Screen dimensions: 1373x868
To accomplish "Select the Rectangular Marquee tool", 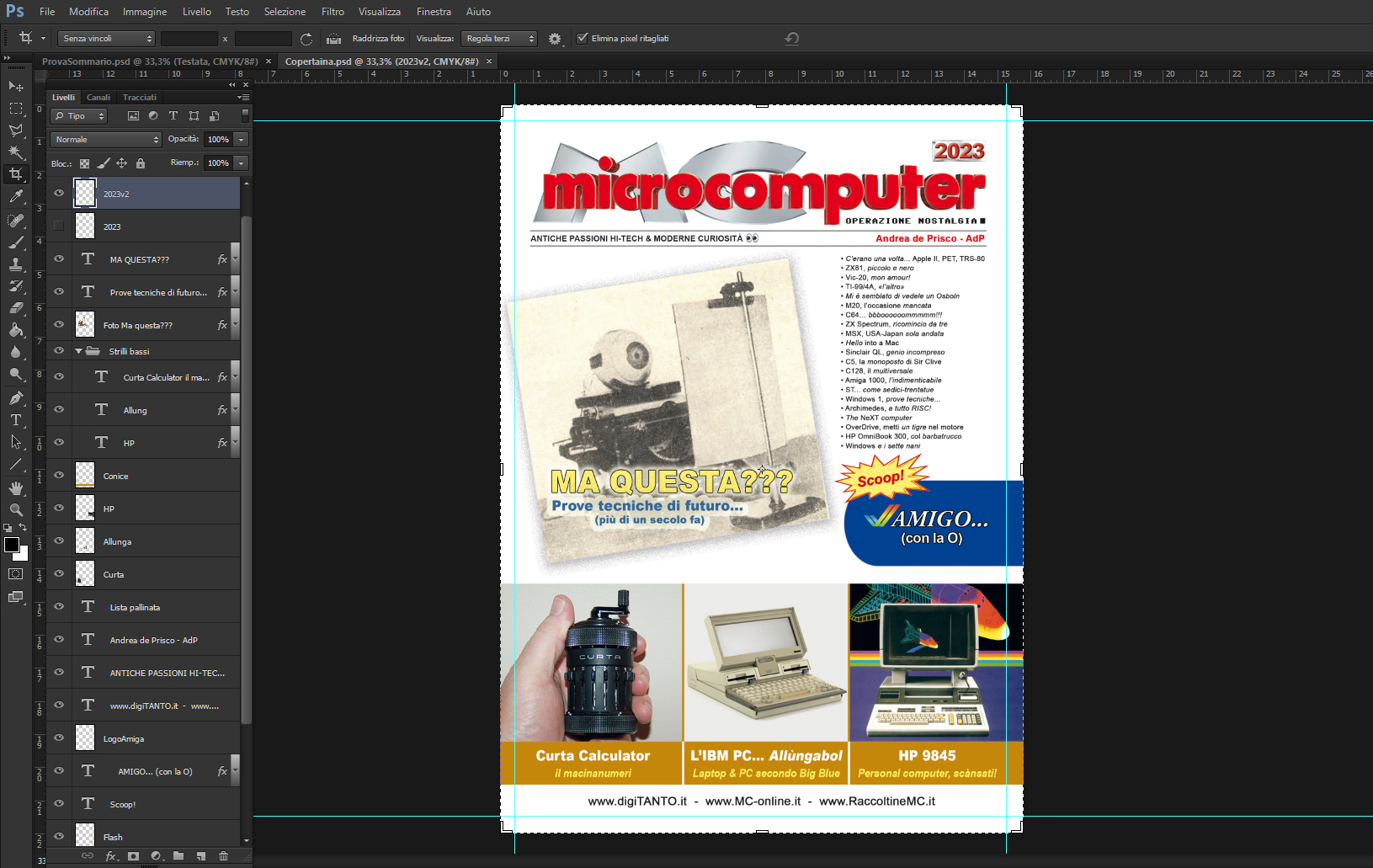I will (x=16, y=109).
